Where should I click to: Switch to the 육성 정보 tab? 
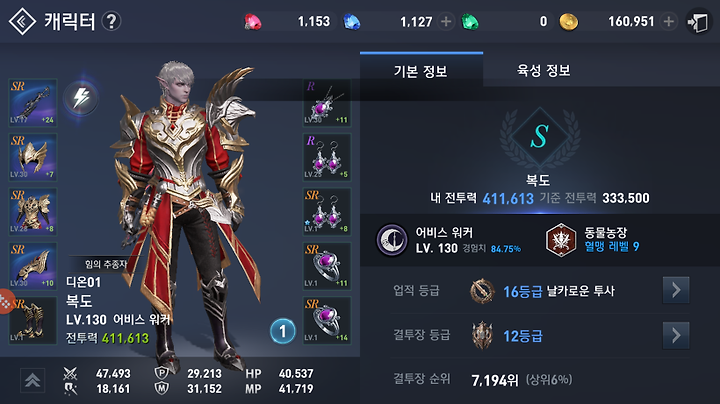543,70
